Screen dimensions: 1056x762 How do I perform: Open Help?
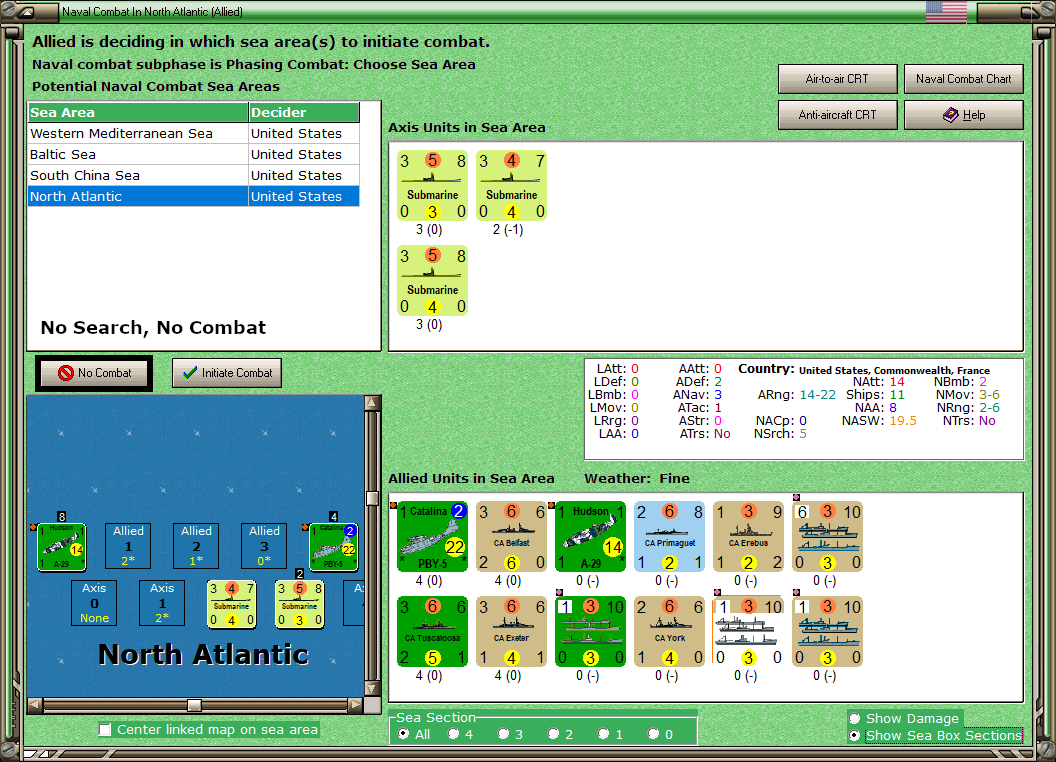(963, 115)
